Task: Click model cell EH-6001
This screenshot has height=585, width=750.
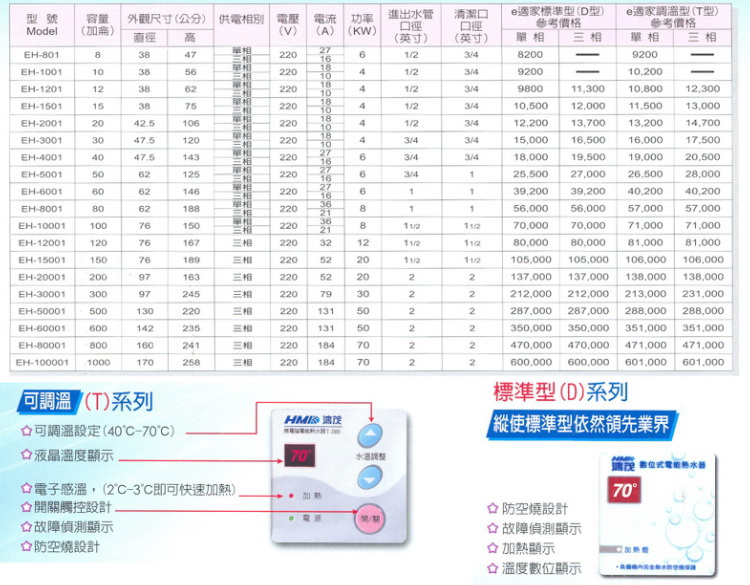Action: pos(42,192)
